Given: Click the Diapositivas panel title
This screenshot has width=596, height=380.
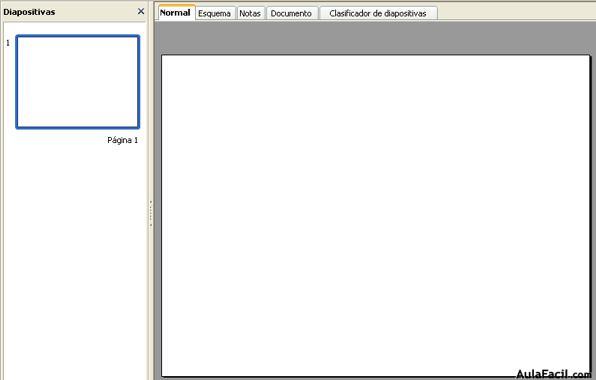Looking at the screenshot, I should point(29,12).
